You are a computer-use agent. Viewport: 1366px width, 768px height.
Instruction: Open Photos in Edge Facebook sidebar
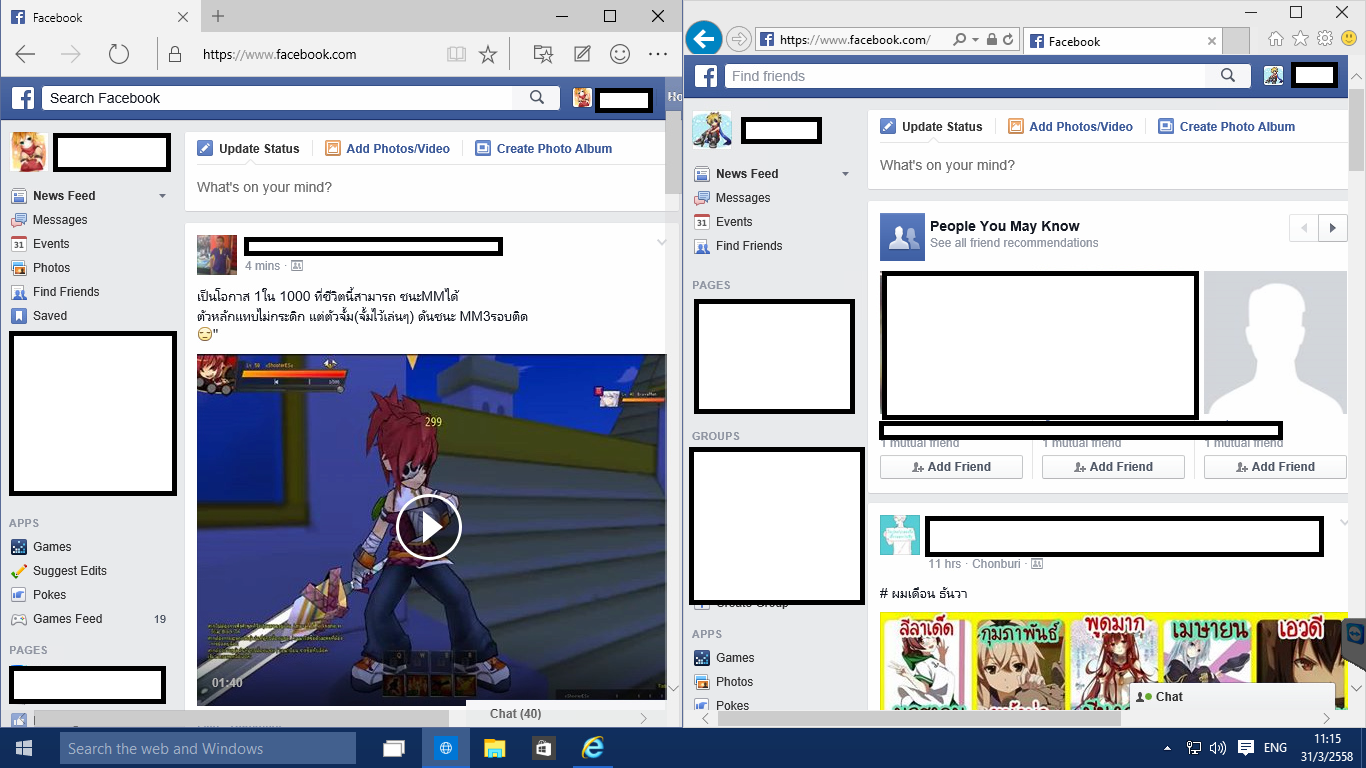pyautogui.click(x=51, y=268)
